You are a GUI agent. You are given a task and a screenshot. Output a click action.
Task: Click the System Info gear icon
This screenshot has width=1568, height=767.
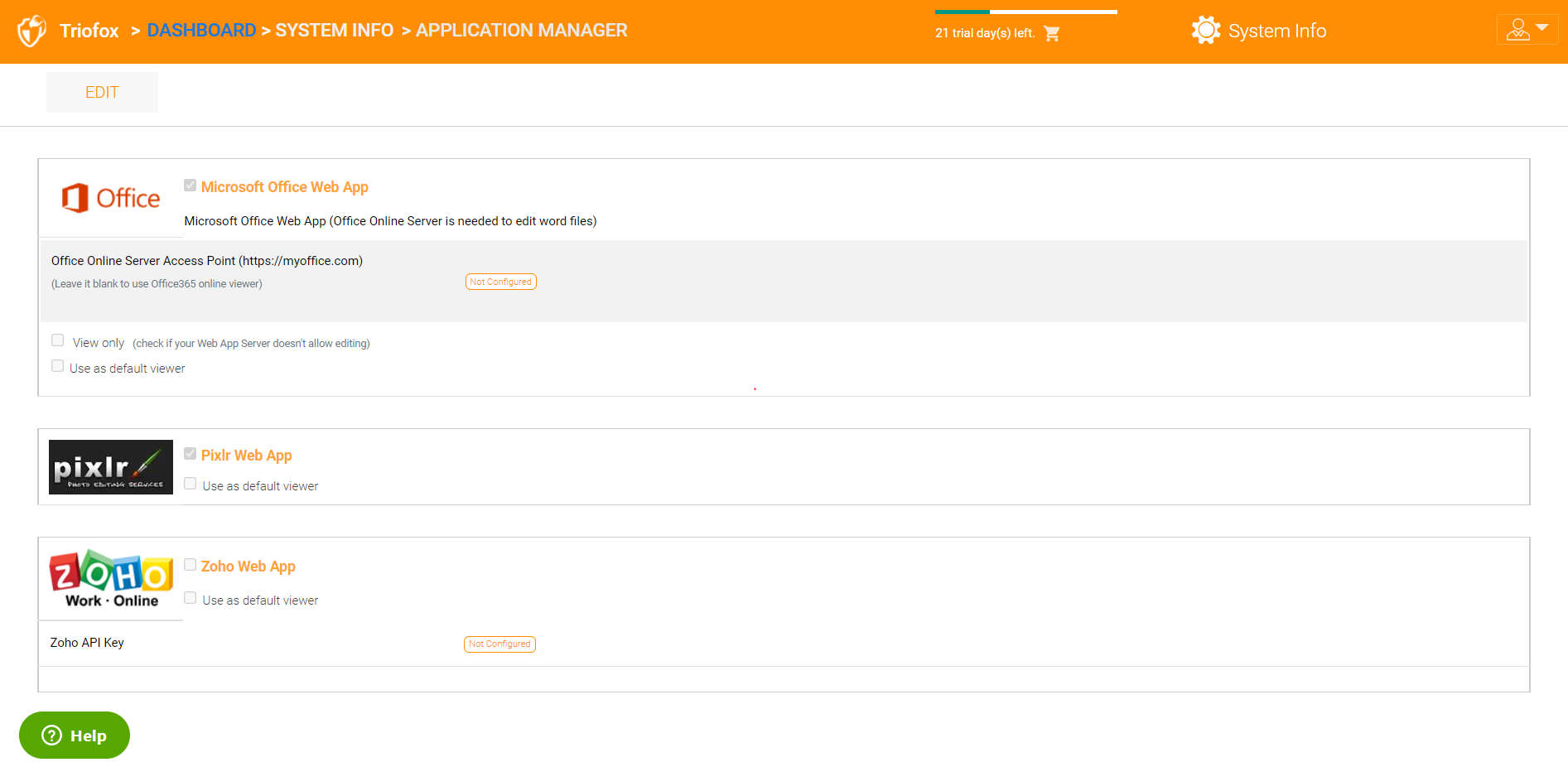(1206, 31)
